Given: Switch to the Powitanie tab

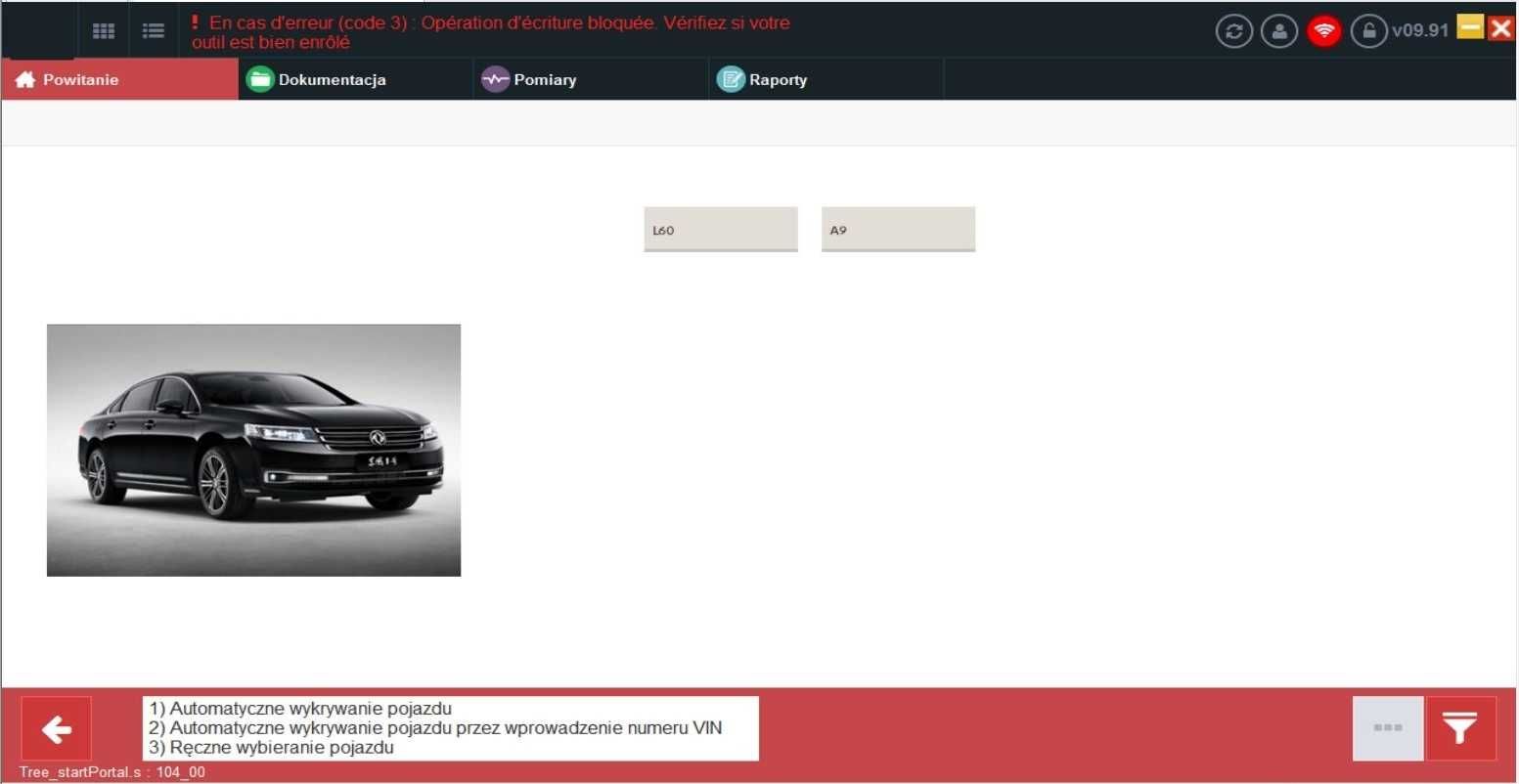Looking at the screenshot, I should coord(119,79).
